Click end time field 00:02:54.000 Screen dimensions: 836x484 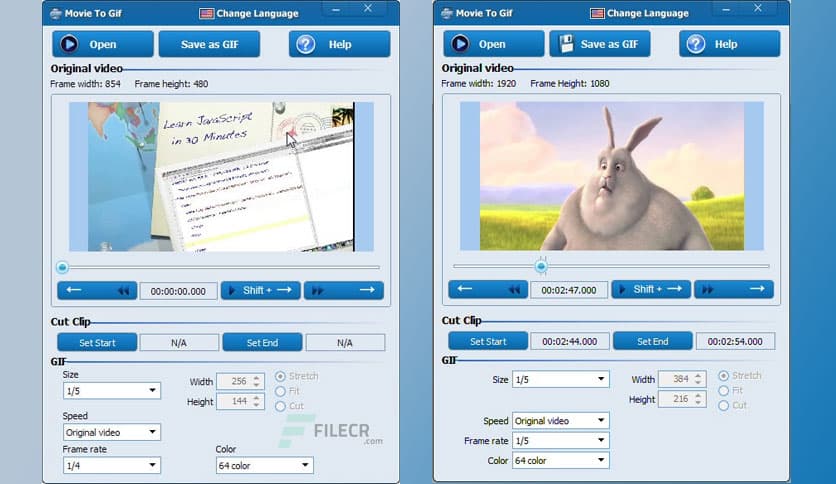(x=735, y=341)
